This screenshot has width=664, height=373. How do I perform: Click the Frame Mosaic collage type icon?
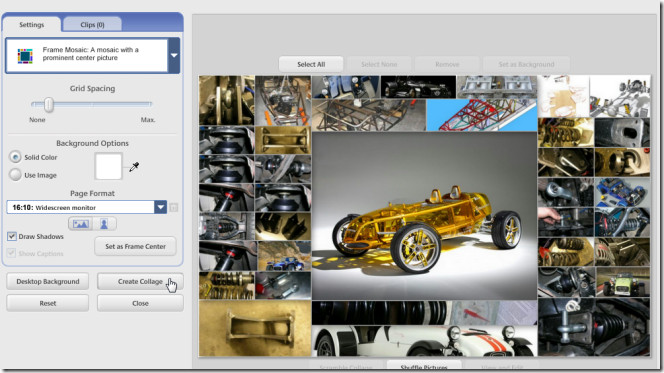[x=25, y=56]
